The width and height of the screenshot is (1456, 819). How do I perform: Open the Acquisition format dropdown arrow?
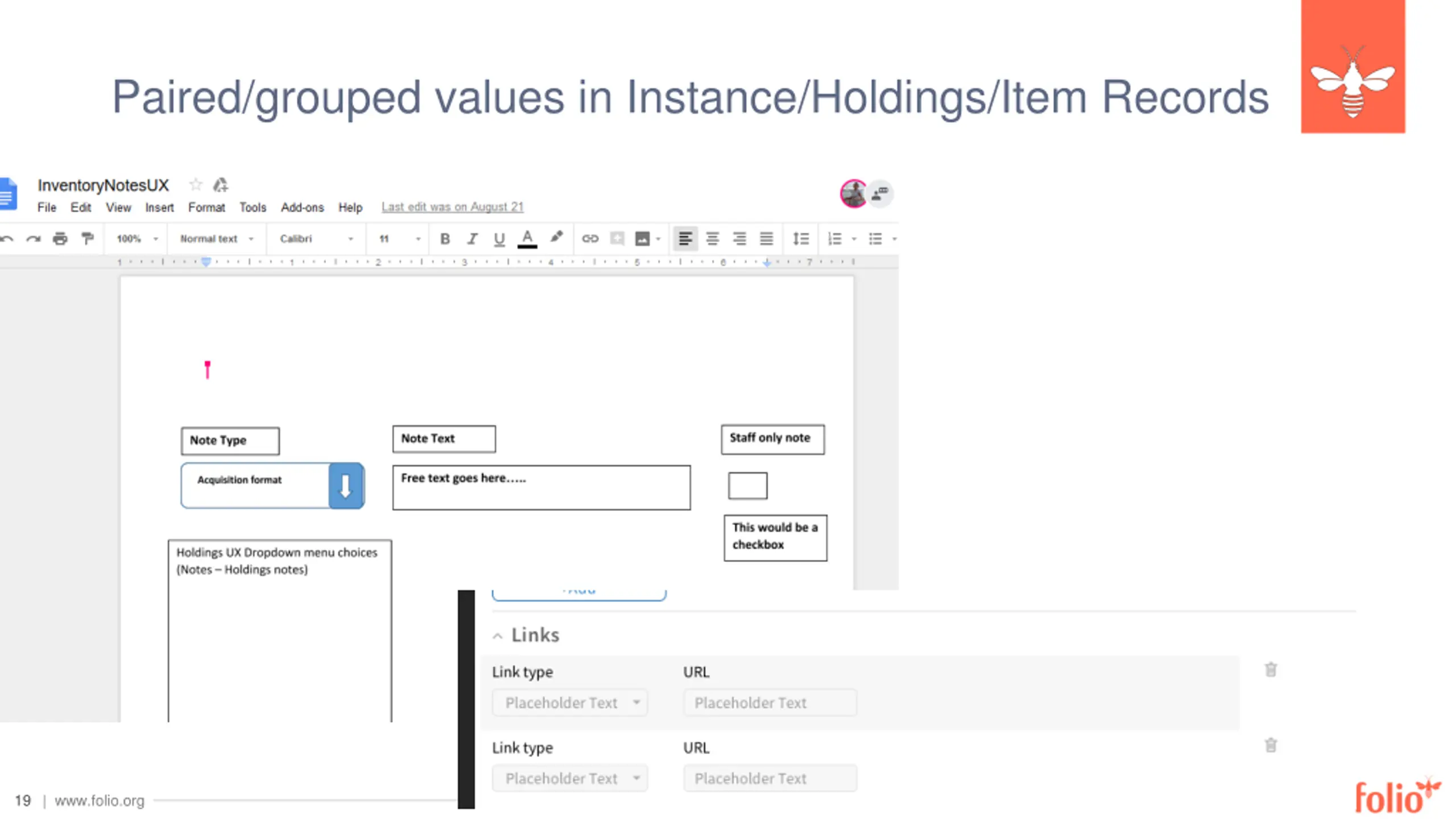[x=346, y=486]
